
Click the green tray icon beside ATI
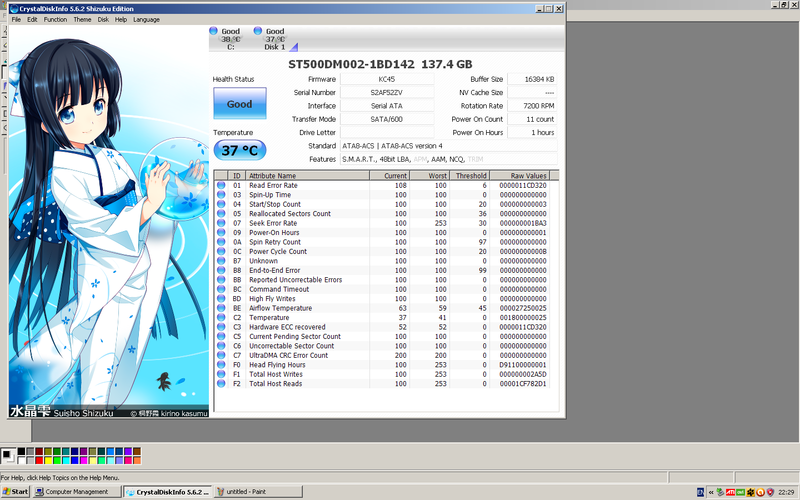coord(740,492)
